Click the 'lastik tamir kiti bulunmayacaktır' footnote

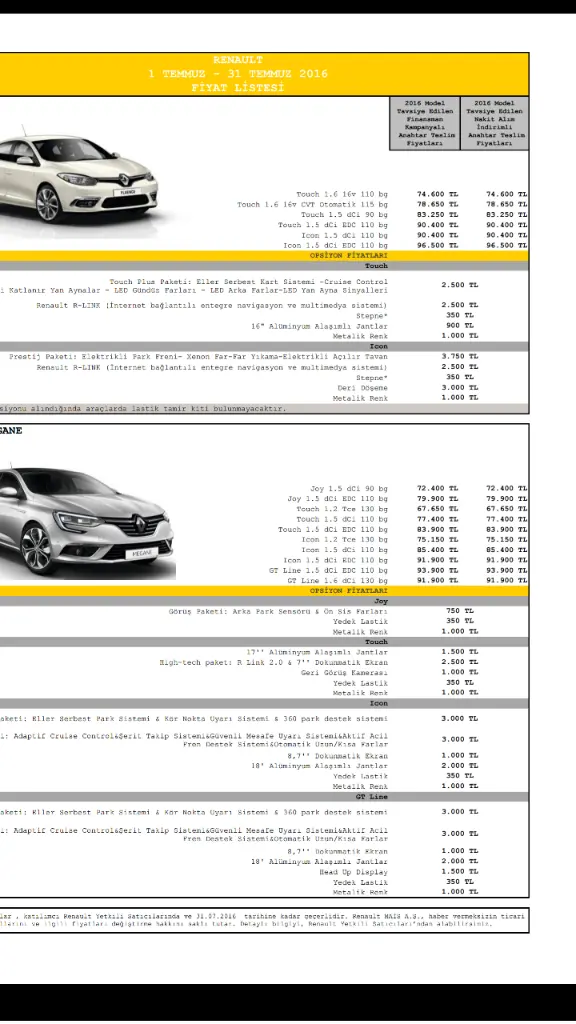(x=143, y=409)
